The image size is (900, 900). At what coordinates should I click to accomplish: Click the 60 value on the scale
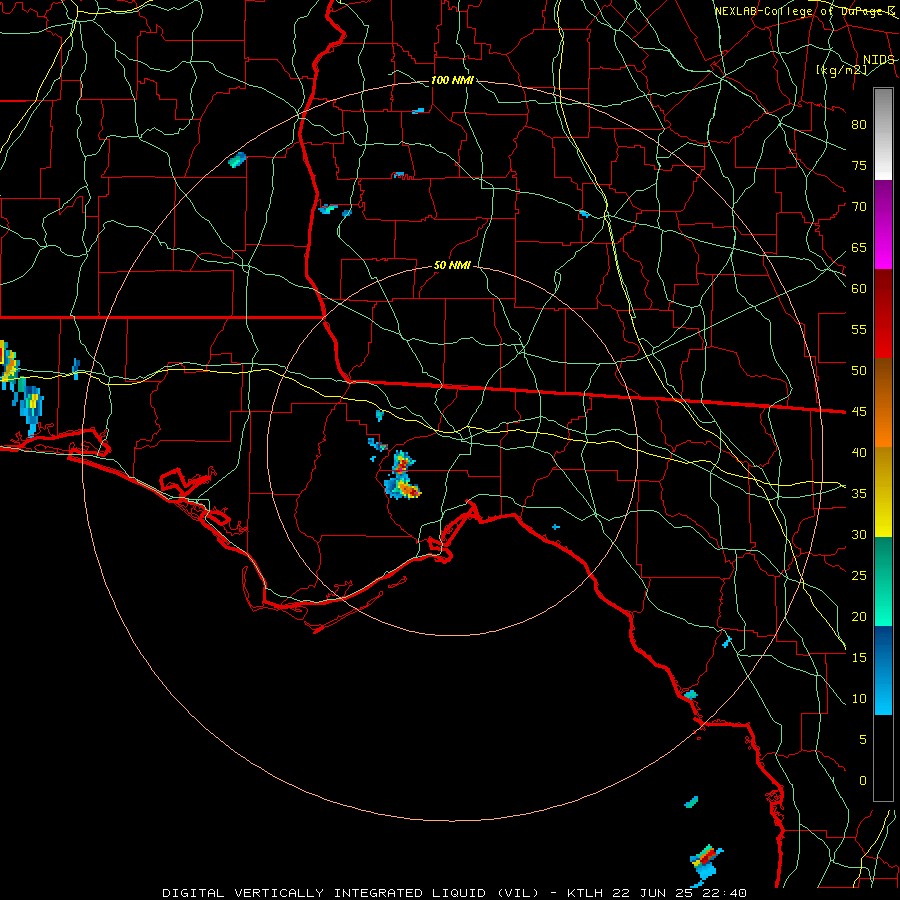859,289
